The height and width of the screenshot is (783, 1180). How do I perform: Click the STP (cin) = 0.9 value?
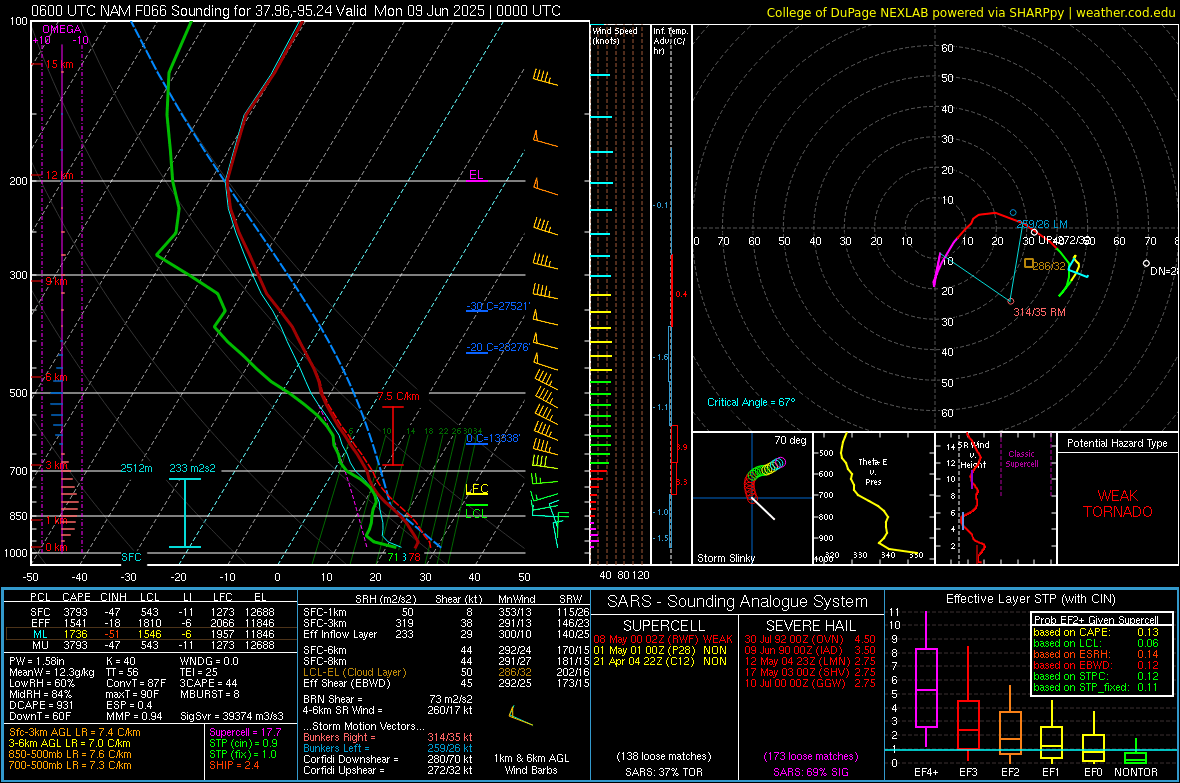coord(243,743)
